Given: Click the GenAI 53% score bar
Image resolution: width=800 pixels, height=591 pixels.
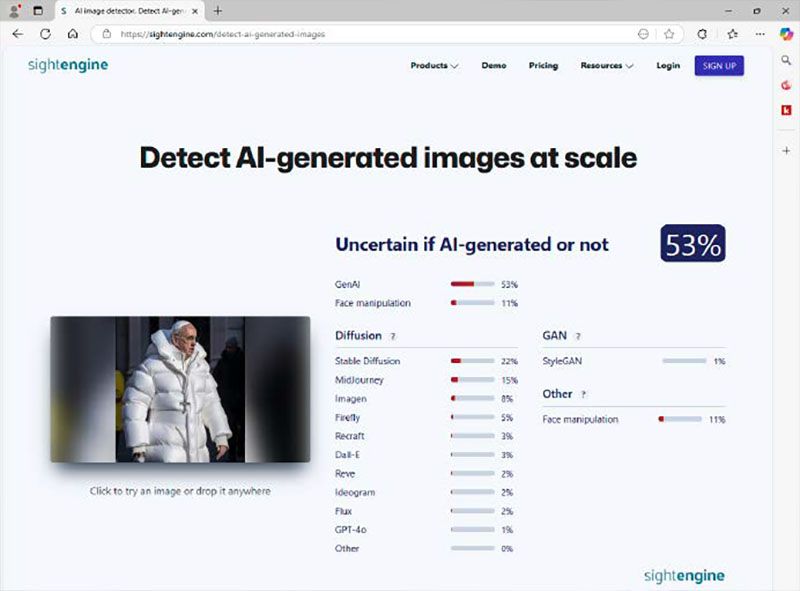Looking at the screenshot, I should click(472, 284).
